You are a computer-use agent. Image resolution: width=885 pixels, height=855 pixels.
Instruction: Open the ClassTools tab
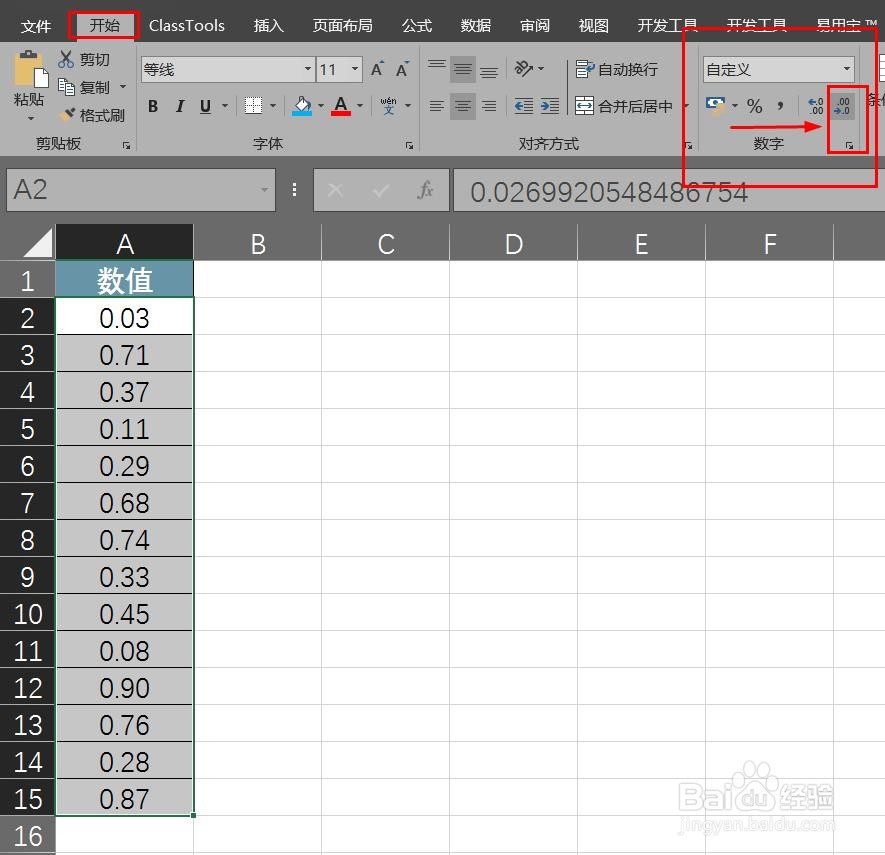point(187,25)
